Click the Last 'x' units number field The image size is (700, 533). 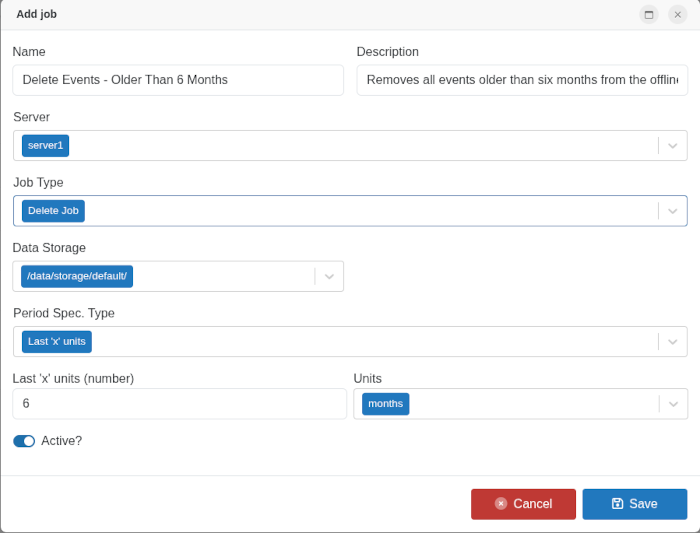point(179,404)
